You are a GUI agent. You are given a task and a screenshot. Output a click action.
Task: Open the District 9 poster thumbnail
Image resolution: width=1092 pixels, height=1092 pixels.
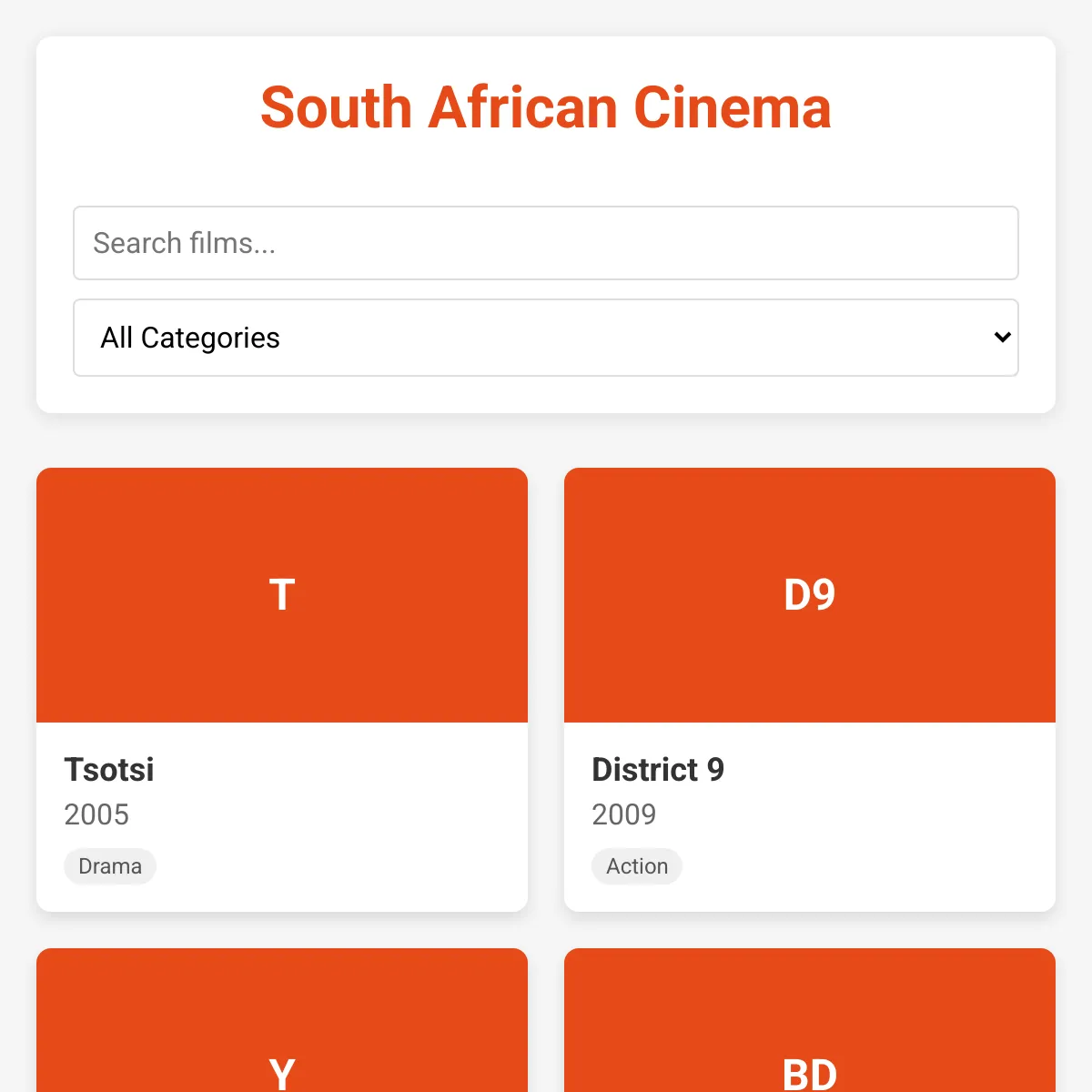[x=810, y=595]
